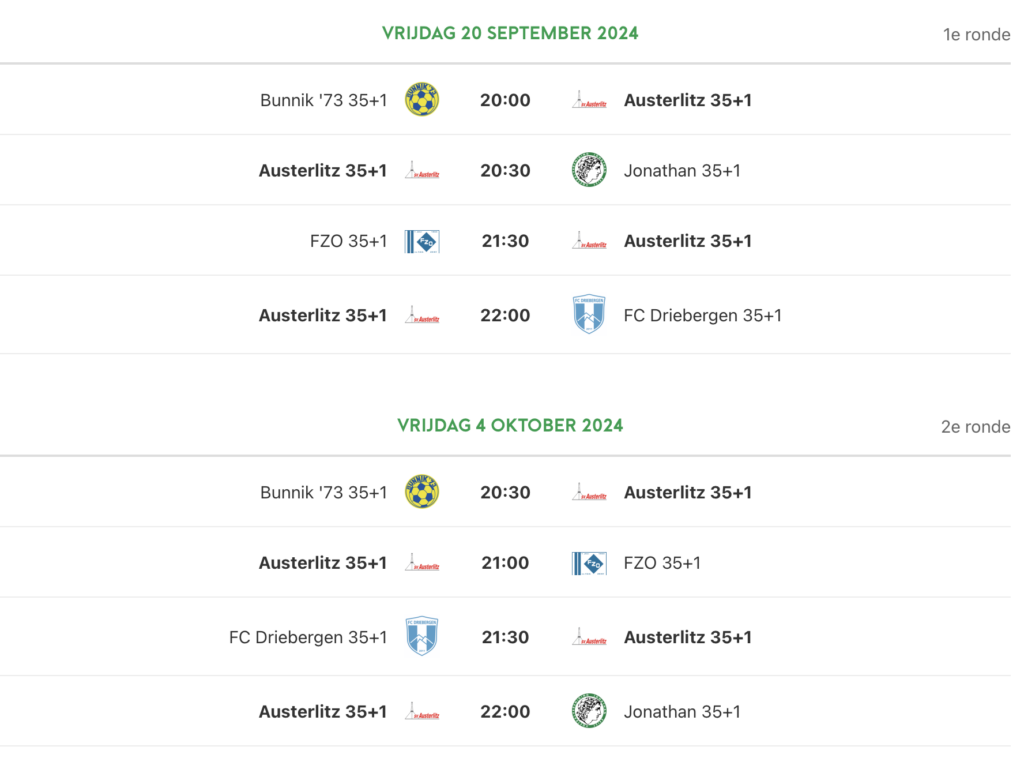Click the Bunnik '73 logo under 20 September
The image size is (1024, 773).
coord(421,100)
